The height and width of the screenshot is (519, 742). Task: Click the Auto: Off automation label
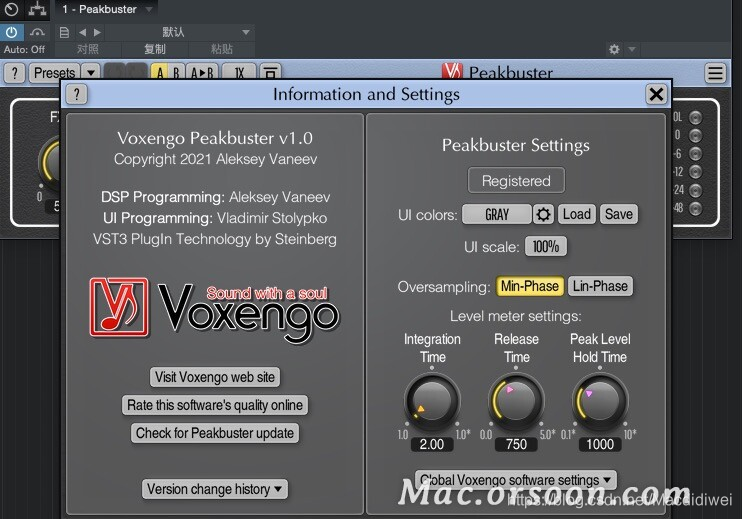(24, 49)
